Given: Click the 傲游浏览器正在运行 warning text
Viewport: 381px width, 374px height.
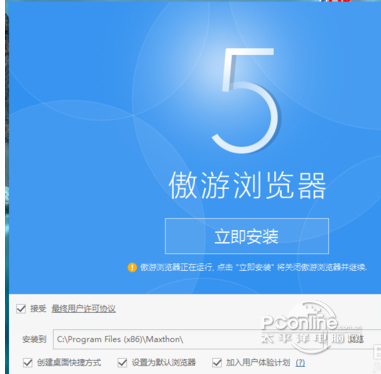Looking at the screenshot, I should pyautogui.click(x=253, y=267).
